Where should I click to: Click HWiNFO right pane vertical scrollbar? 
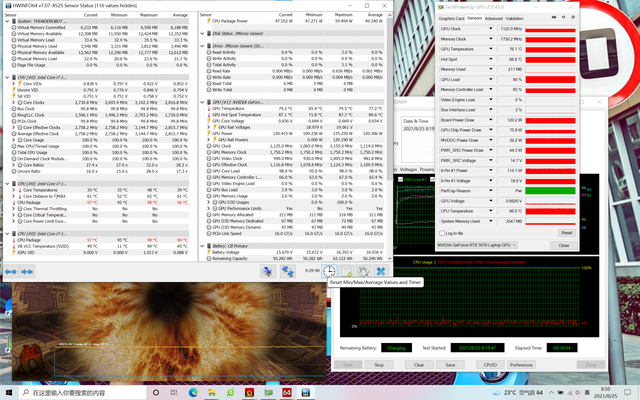(x=389, y=137)
